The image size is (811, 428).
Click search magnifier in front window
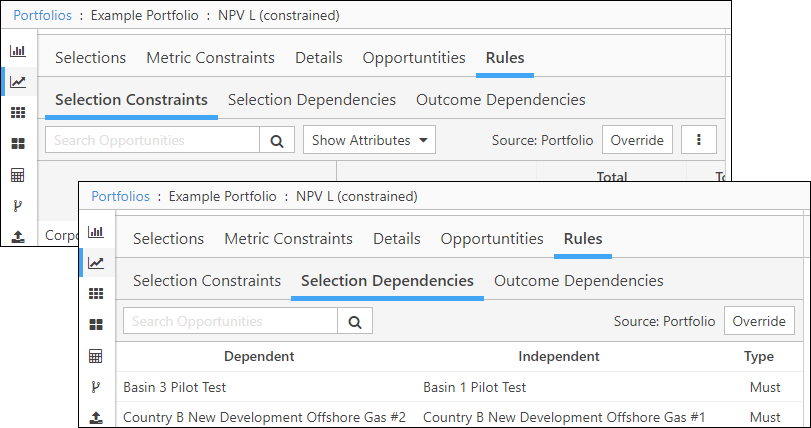(355, 322)
